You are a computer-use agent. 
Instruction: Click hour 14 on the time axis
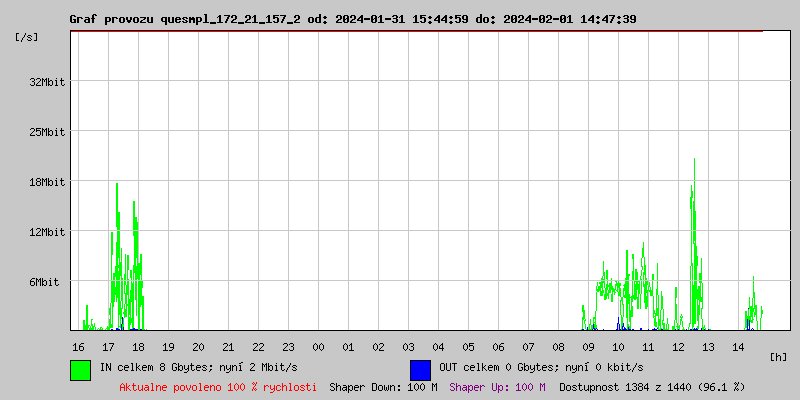[738, 346]
